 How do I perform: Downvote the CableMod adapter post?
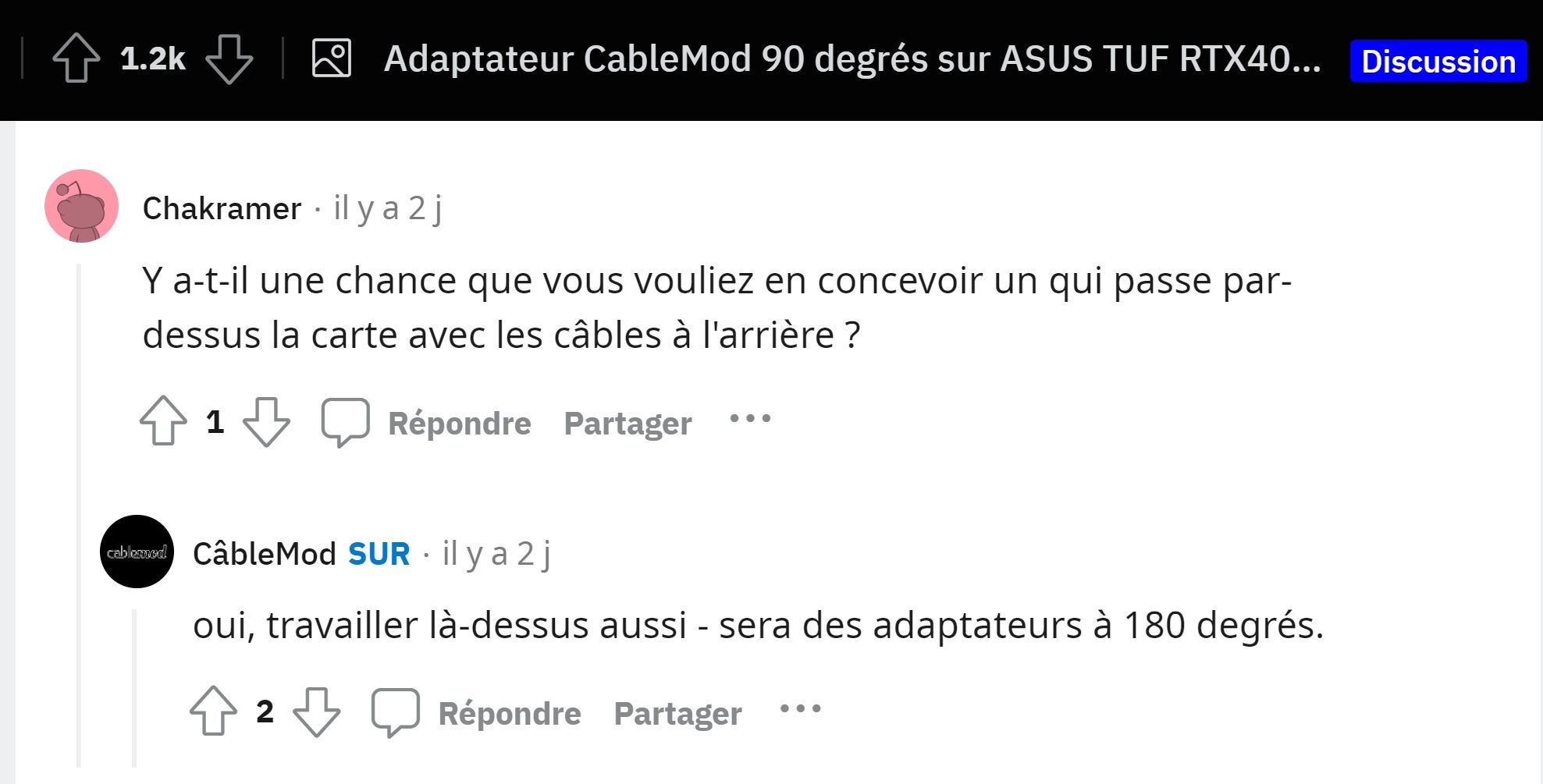229,58
